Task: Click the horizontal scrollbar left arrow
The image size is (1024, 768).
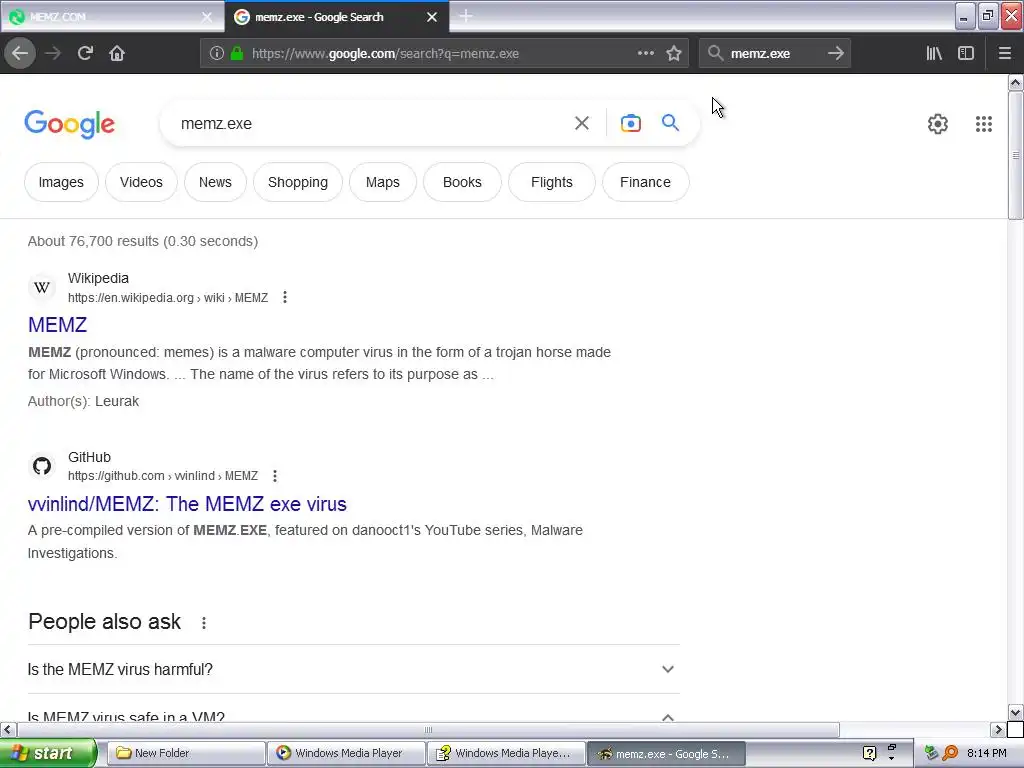Action: (8, 729)
